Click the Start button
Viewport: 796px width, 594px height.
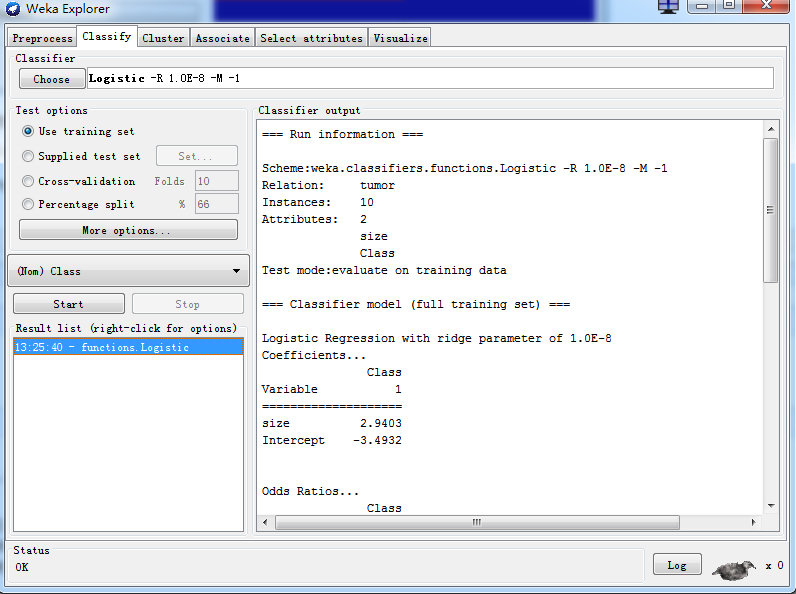coord(69,304)
